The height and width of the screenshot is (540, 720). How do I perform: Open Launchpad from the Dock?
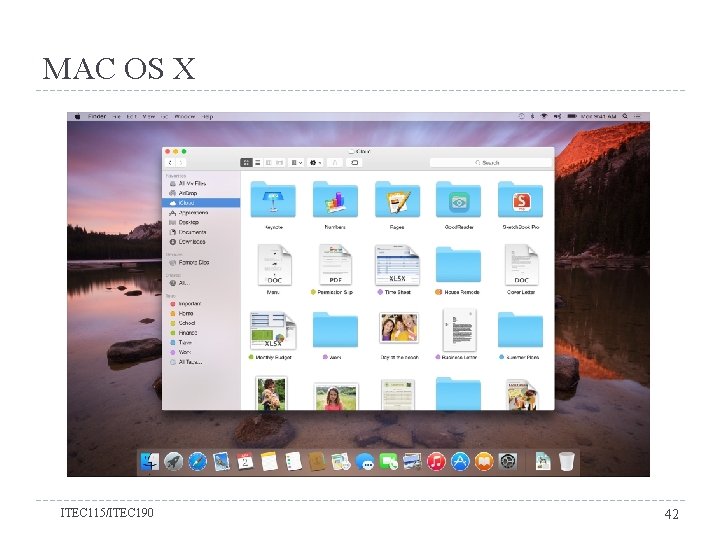click(x=173, y=461)
